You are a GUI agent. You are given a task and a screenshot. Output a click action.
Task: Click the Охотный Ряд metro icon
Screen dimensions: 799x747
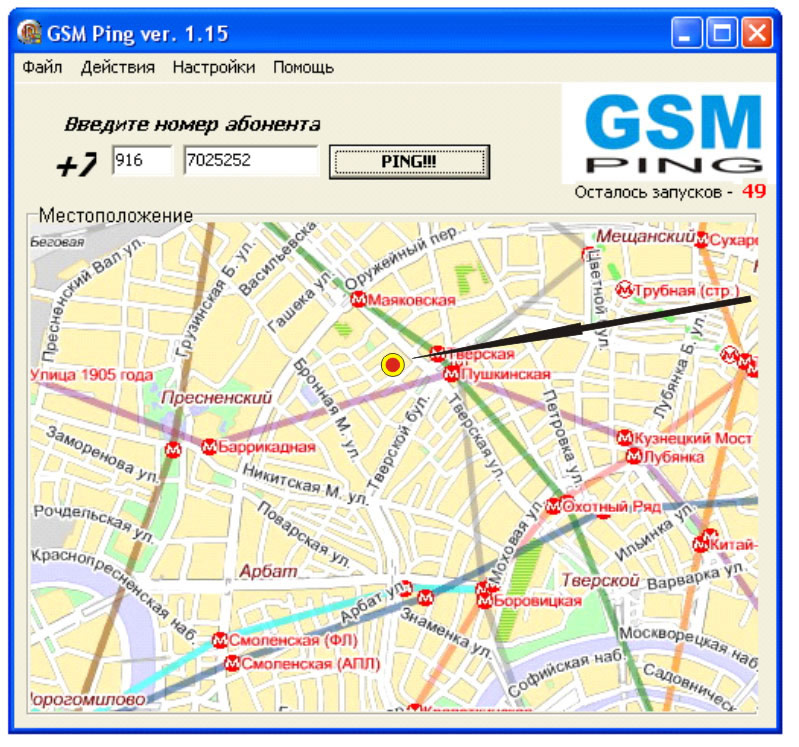click(554, 506)
